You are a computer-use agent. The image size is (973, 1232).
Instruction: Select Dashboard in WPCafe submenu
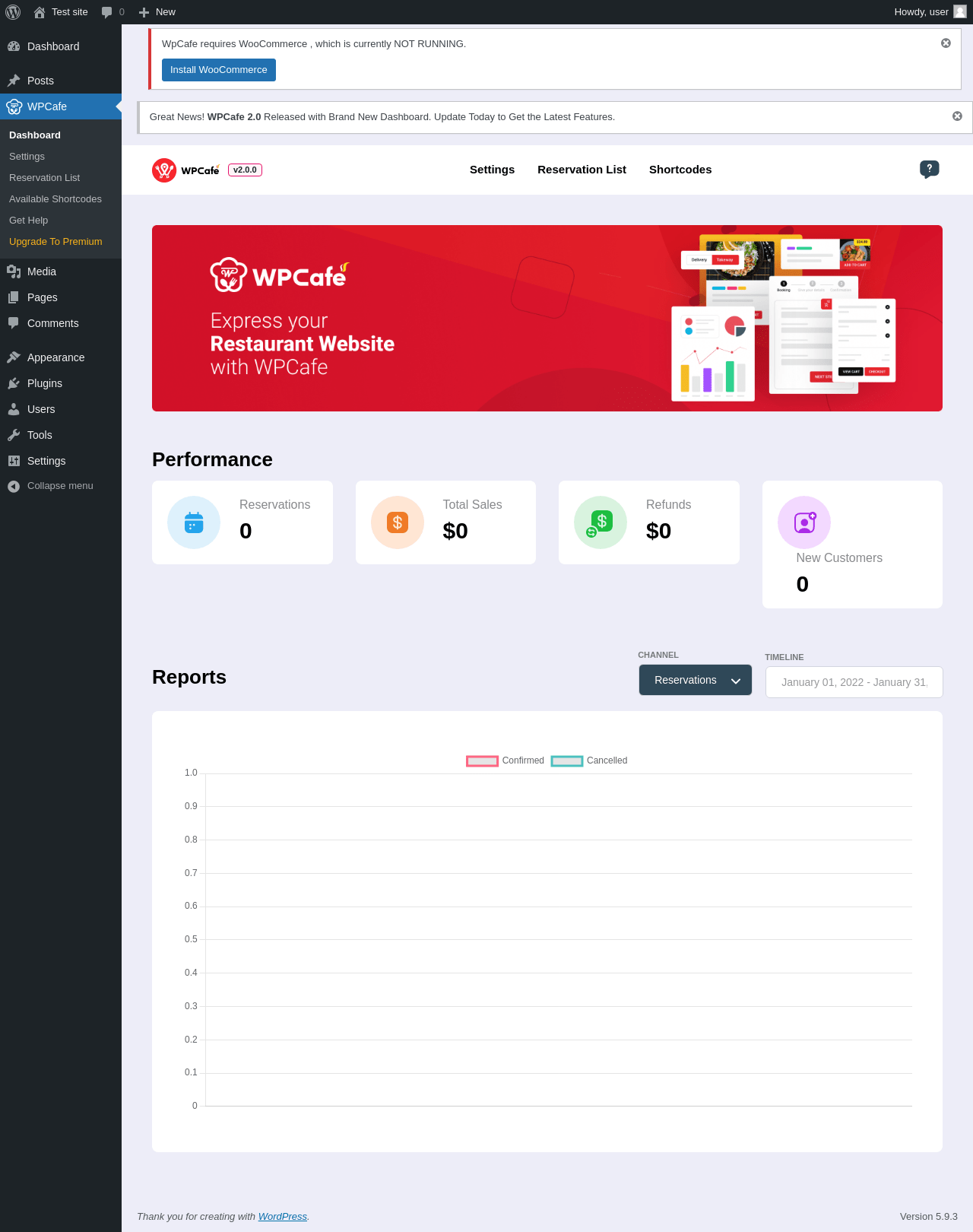35,135
